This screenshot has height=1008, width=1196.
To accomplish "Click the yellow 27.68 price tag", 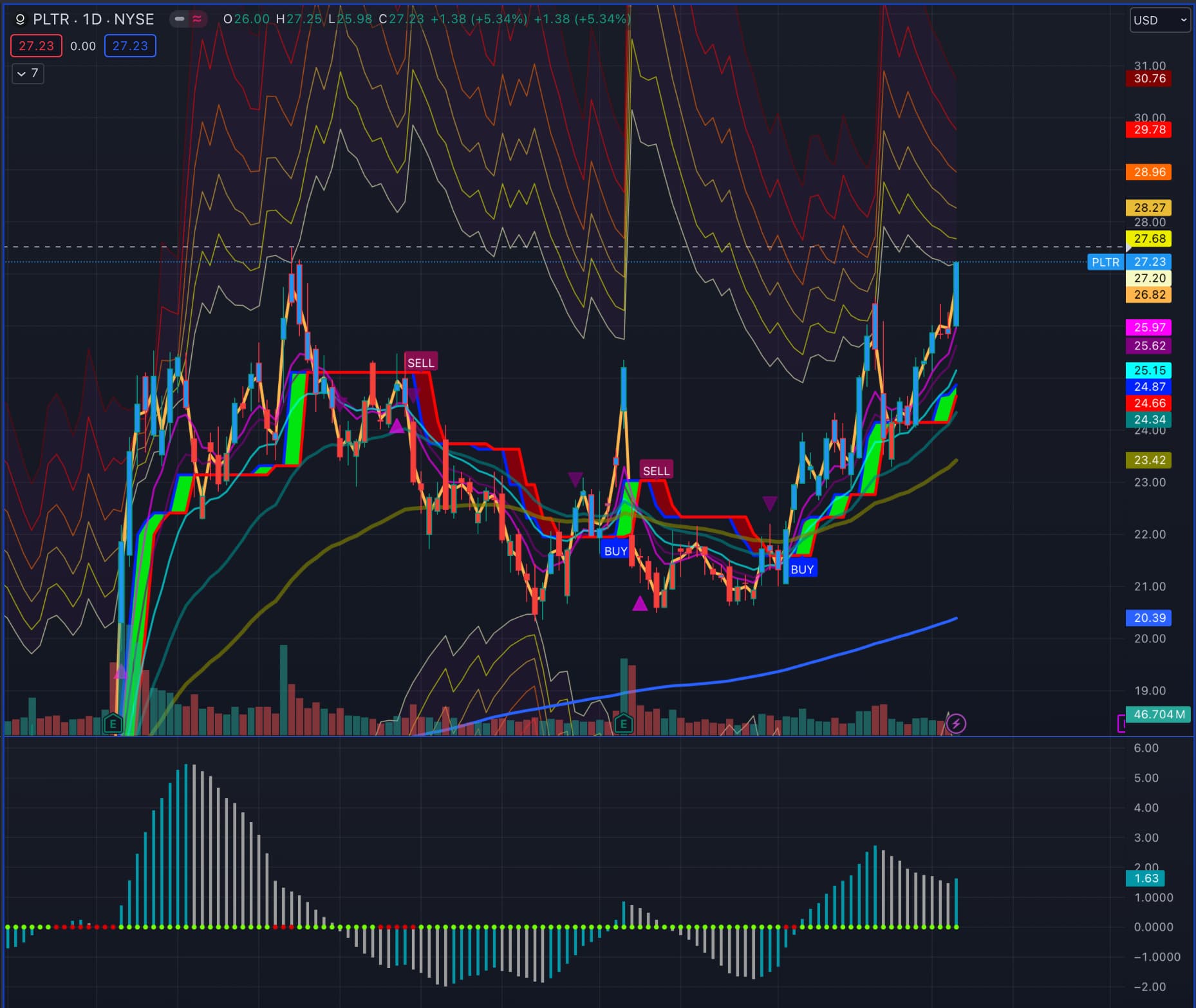I will pos(1150,239).
